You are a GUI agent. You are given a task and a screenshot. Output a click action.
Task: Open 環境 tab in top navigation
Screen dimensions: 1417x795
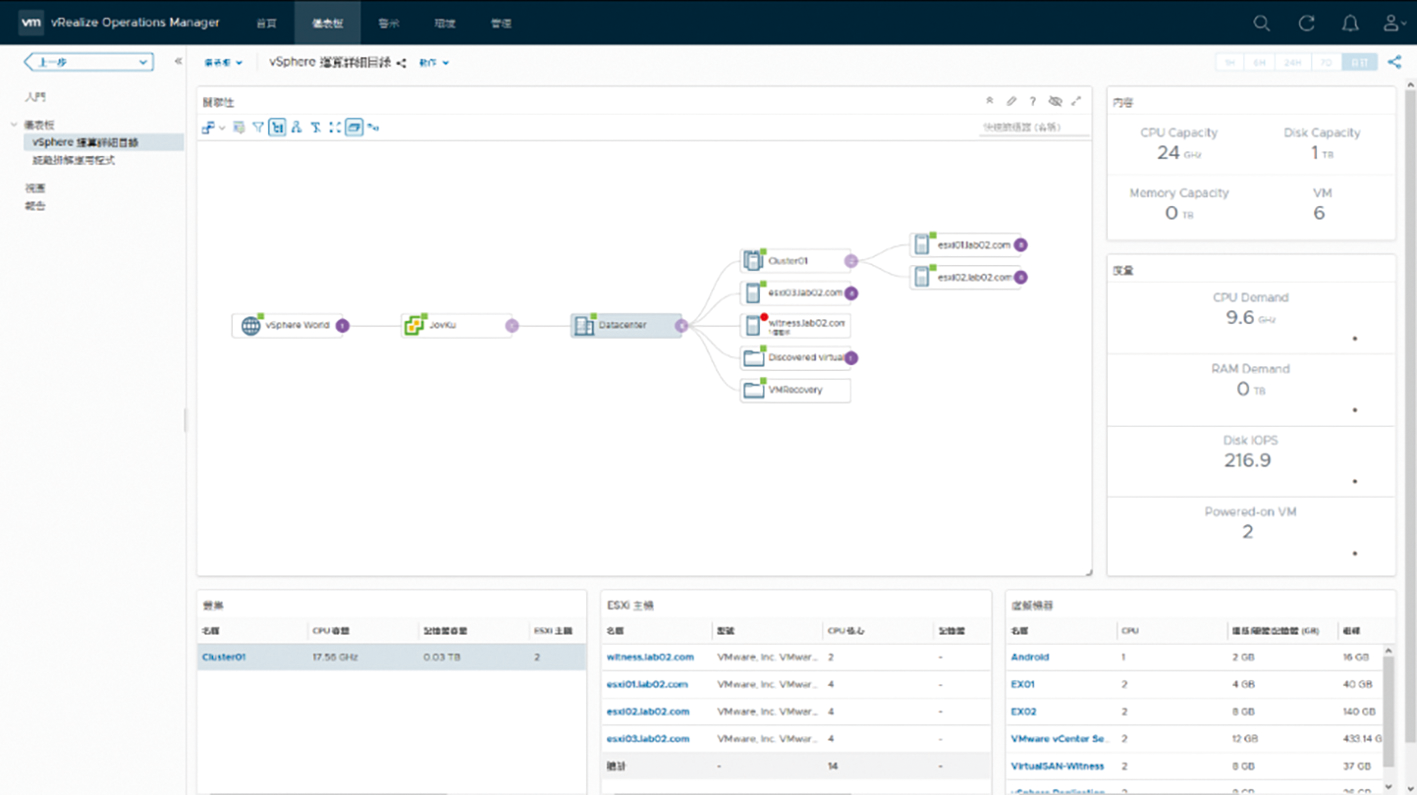(x=444, y=23)
